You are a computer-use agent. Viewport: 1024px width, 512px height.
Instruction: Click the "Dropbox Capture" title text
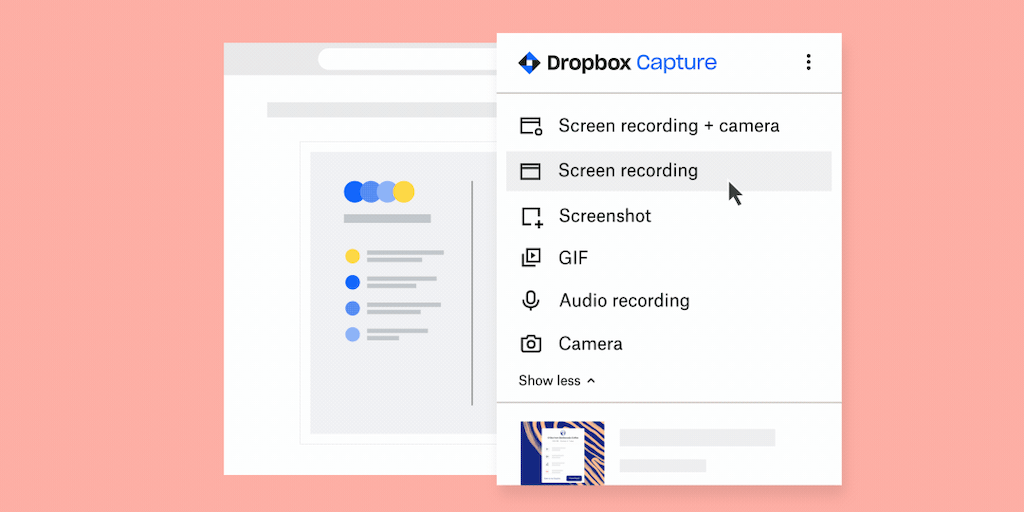[631, 63]
